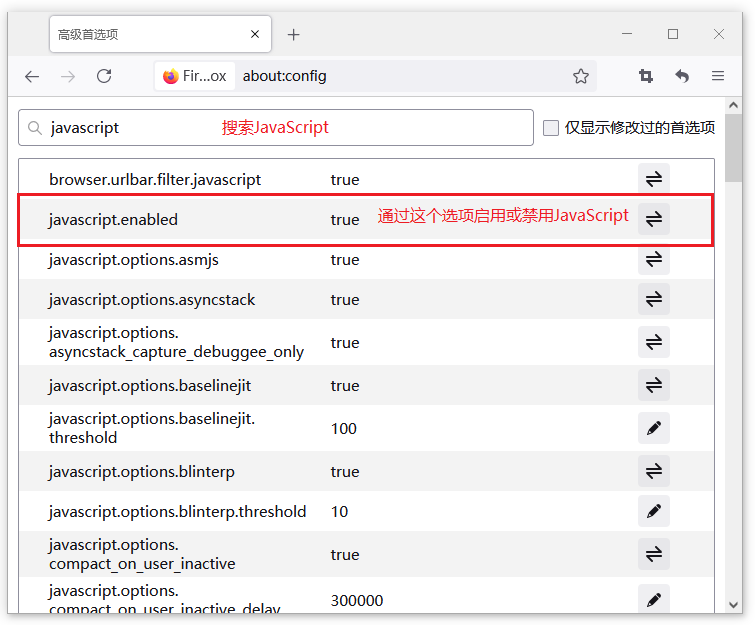Toggle the javascript.options.asyncstack preference
The height and width of the screenshot is (625, 755).
click(653, 299)
